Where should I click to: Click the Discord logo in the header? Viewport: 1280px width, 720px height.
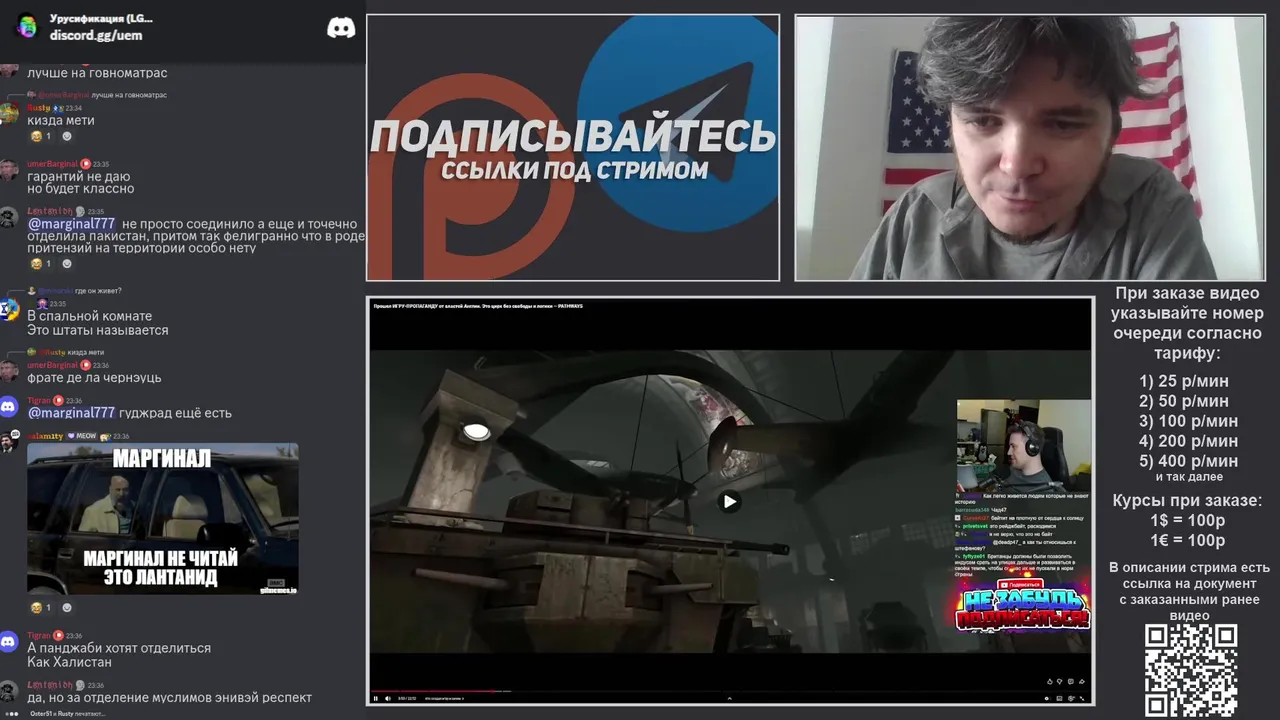click(341, 28)
